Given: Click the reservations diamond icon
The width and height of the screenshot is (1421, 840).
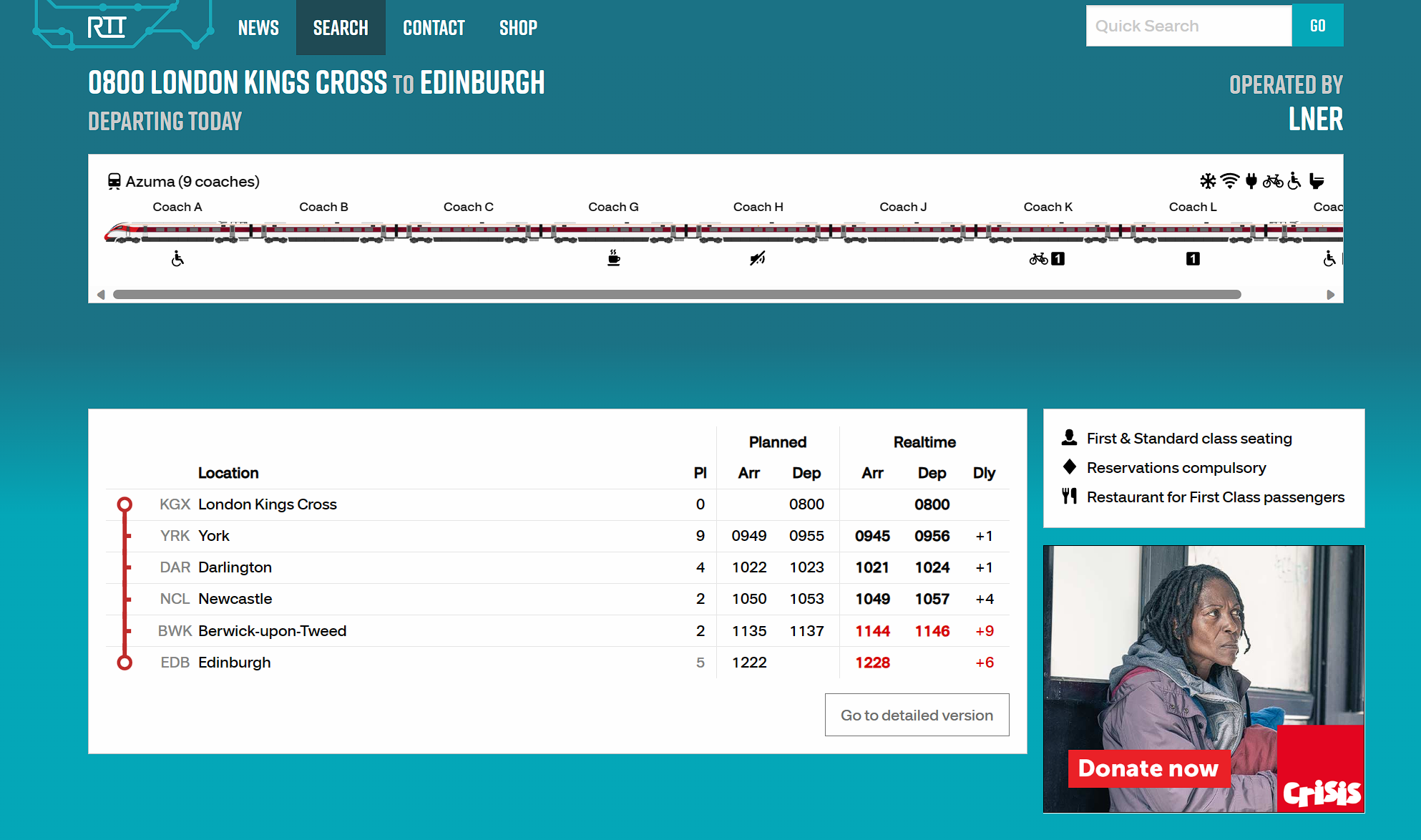Looking at the screenshot, I should (1070, 467).
